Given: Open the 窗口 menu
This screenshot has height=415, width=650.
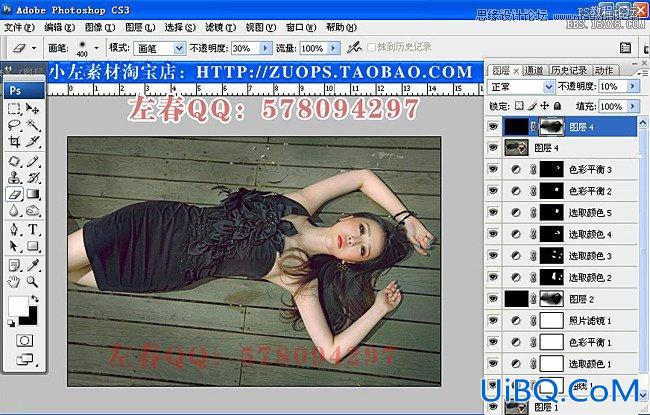Looking at the screenshot, I should point(301,27).
